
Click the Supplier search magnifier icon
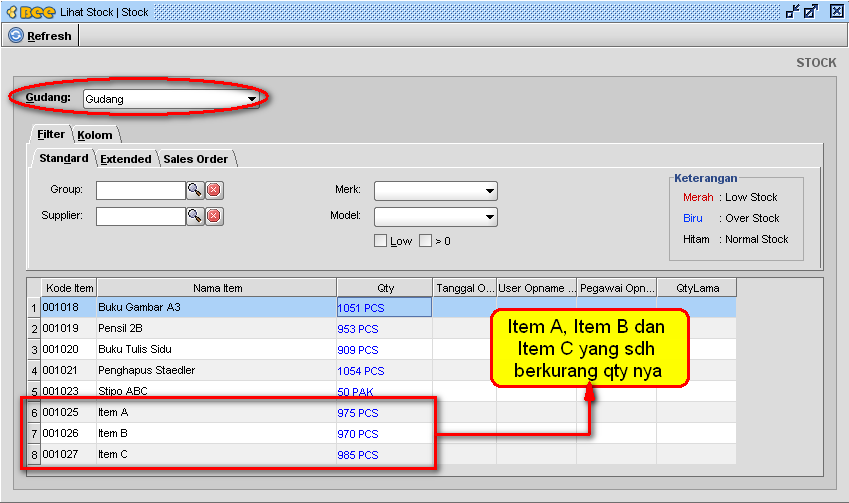pyautogui.click(x=195, y=216)
